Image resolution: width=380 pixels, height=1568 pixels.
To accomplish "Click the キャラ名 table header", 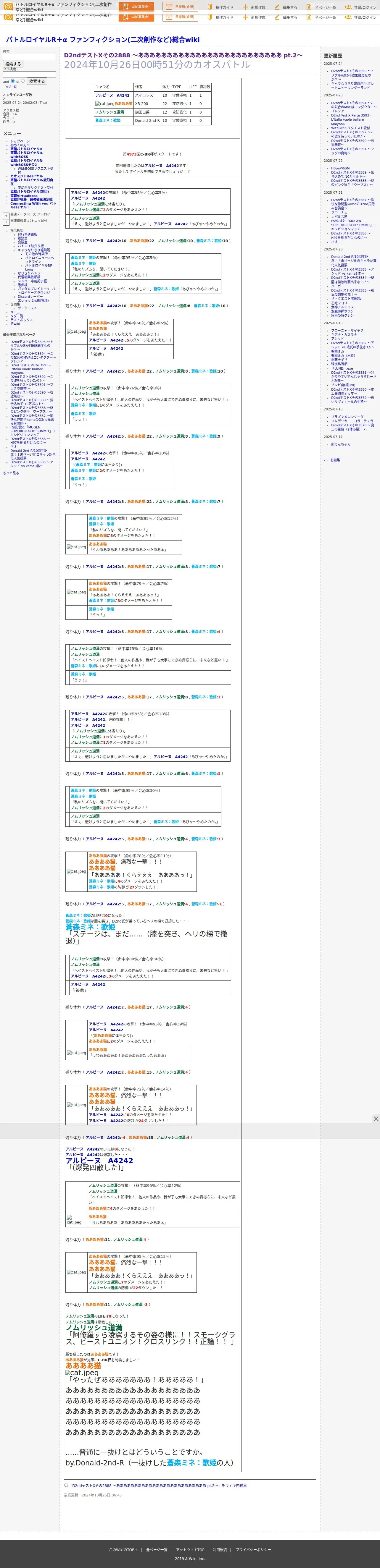I will (114, 87).
